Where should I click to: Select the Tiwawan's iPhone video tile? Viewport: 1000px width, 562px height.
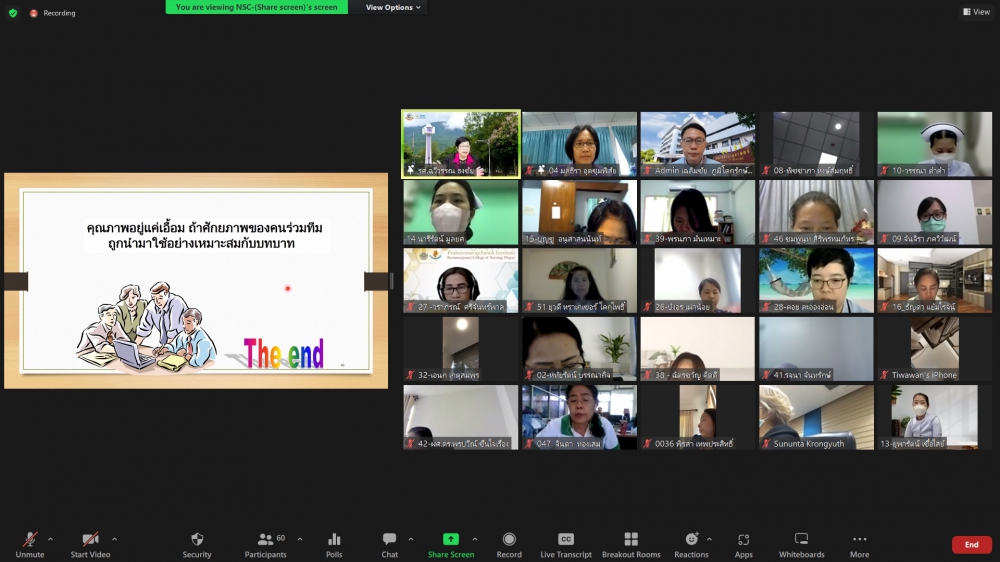pos(934,349)
